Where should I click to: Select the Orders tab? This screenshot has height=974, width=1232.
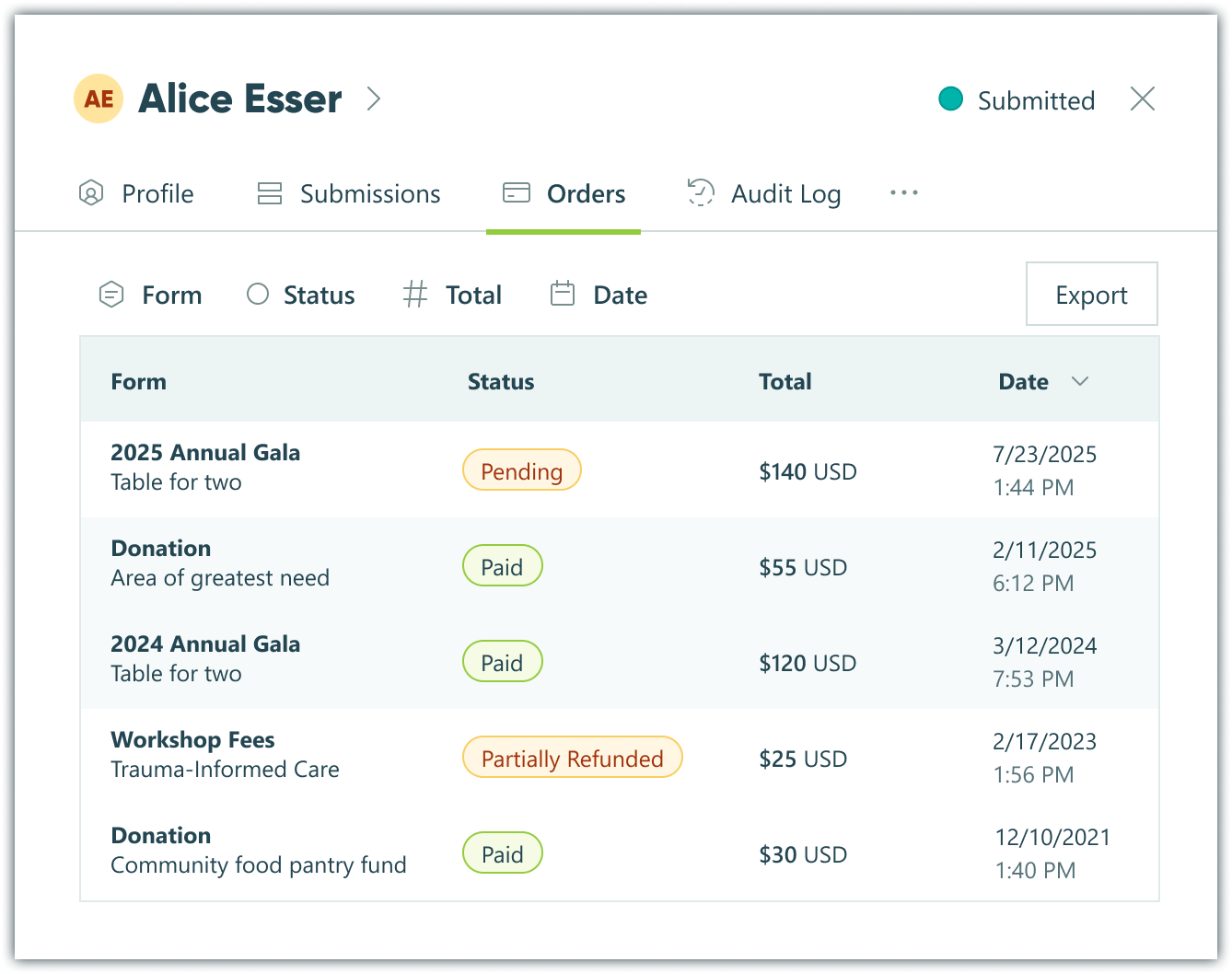point(564,193)
